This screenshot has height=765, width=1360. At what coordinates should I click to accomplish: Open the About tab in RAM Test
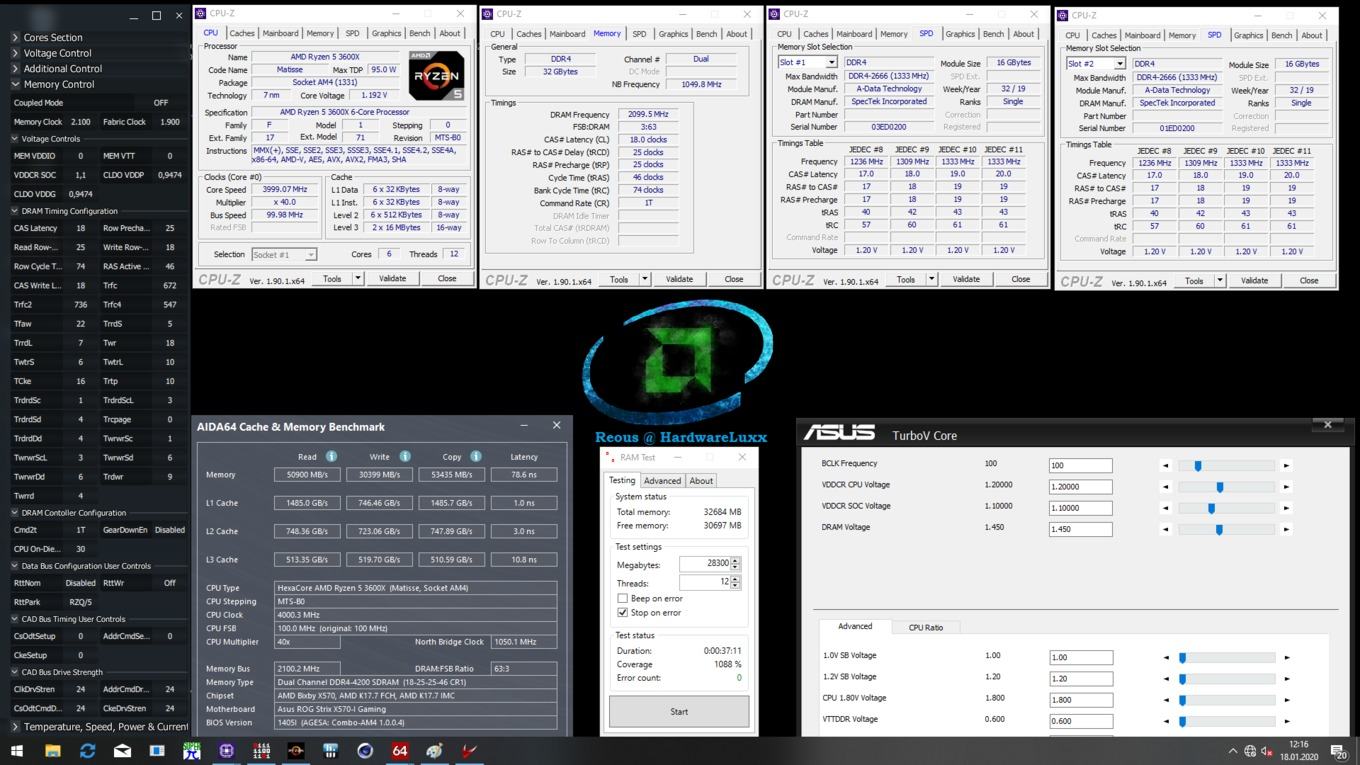tap(701, 481)
